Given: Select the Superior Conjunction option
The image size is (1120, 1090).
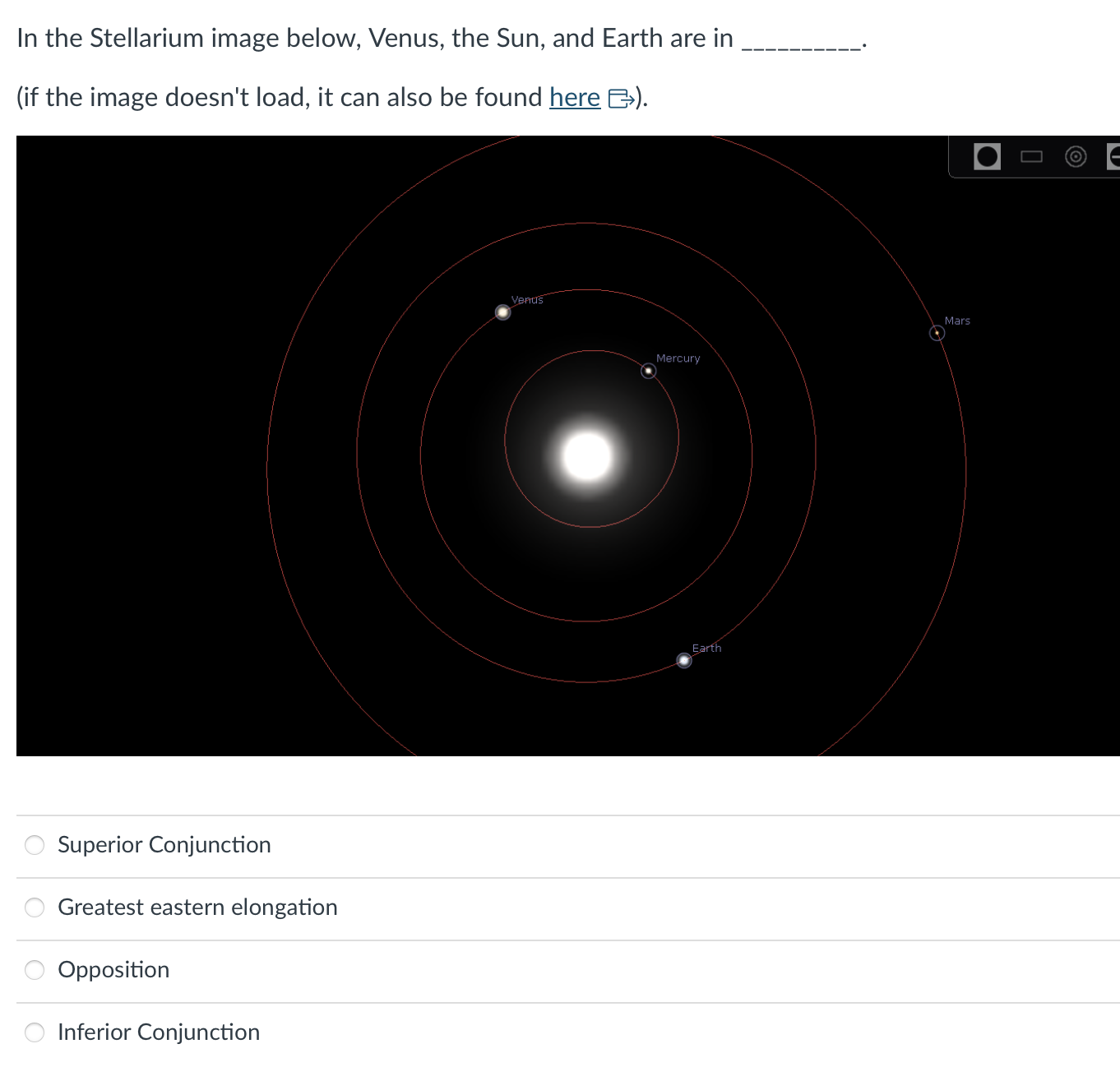Looking at the screenshot, I should tap(35, 844).
